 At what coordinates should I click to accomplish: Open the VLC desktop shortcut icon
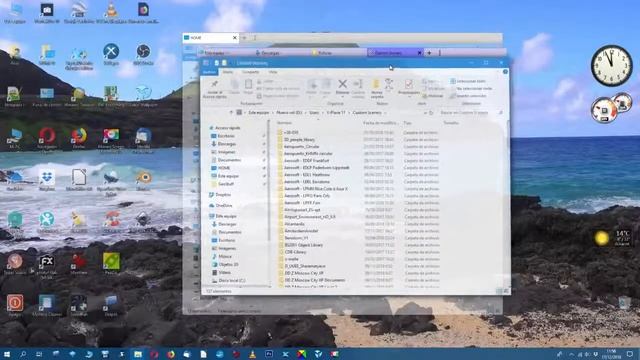pos(111,10)
